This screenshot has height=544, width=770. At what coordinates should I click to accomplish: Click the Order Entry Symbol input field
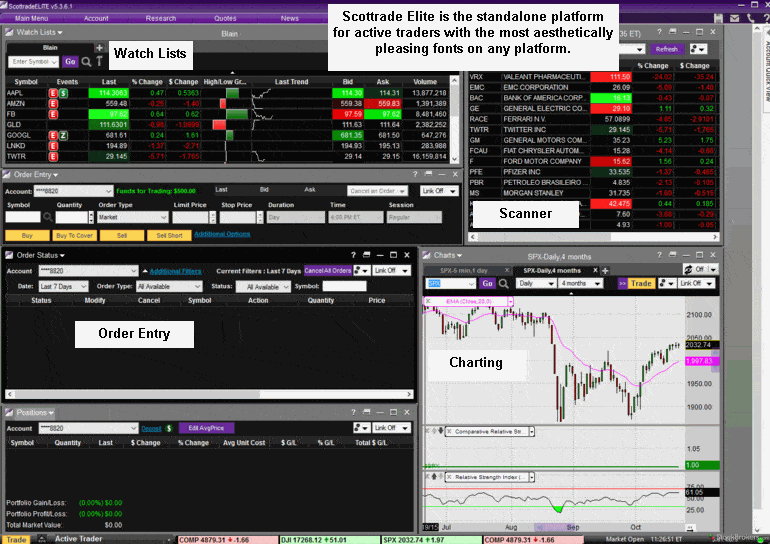[23, 217]
